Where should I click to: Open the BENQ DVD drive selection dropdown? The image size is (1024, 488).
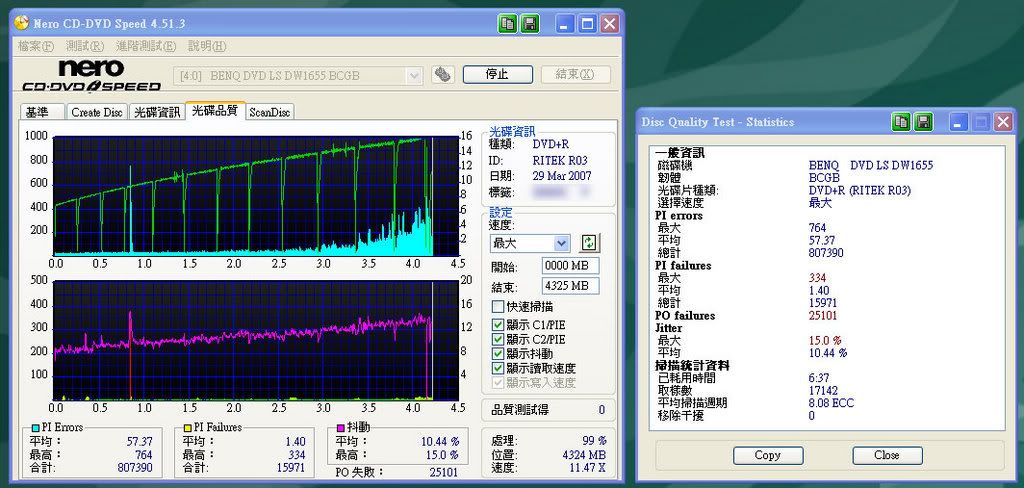pos(414,76)
